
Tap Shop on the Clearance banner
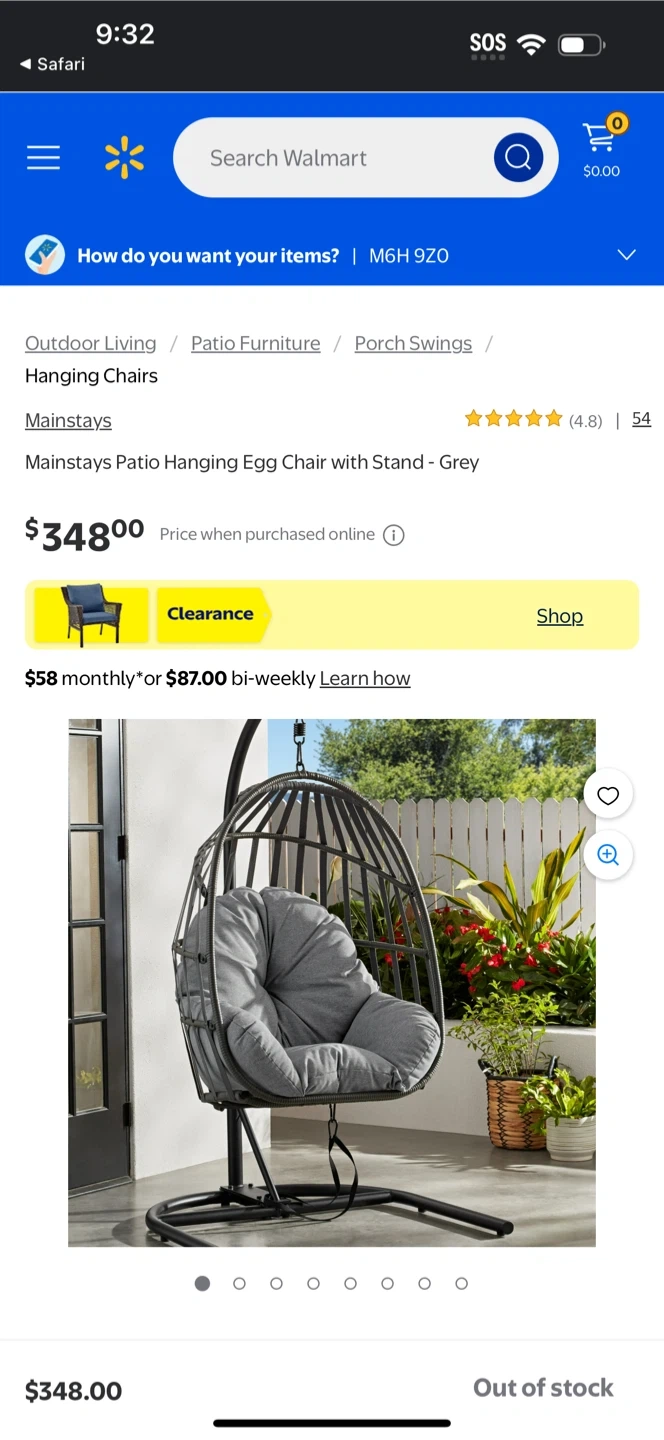click(x=560, y=616)
